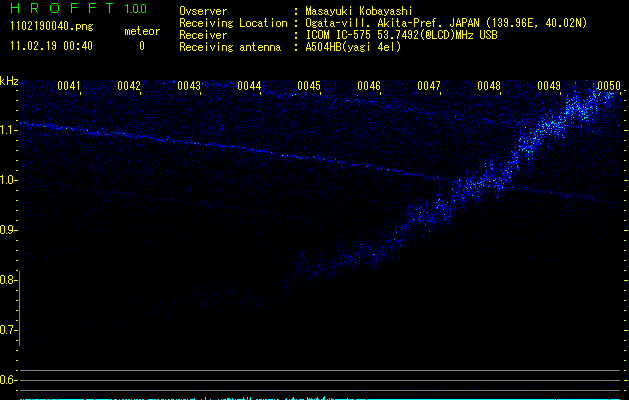Click the timestamp 11.02.19 00:40

tap(51, 46)
